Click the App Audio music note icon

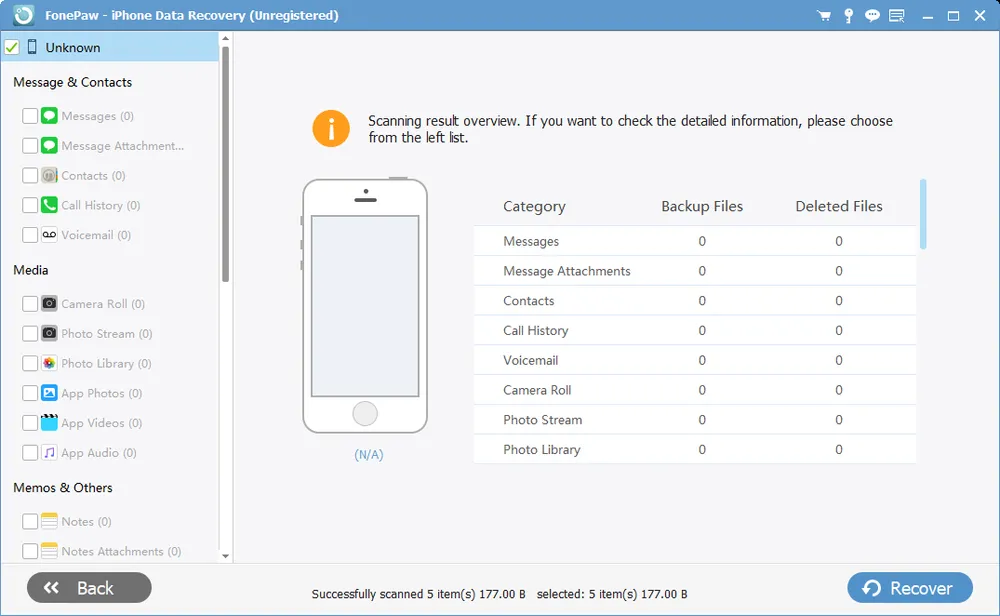49,452
